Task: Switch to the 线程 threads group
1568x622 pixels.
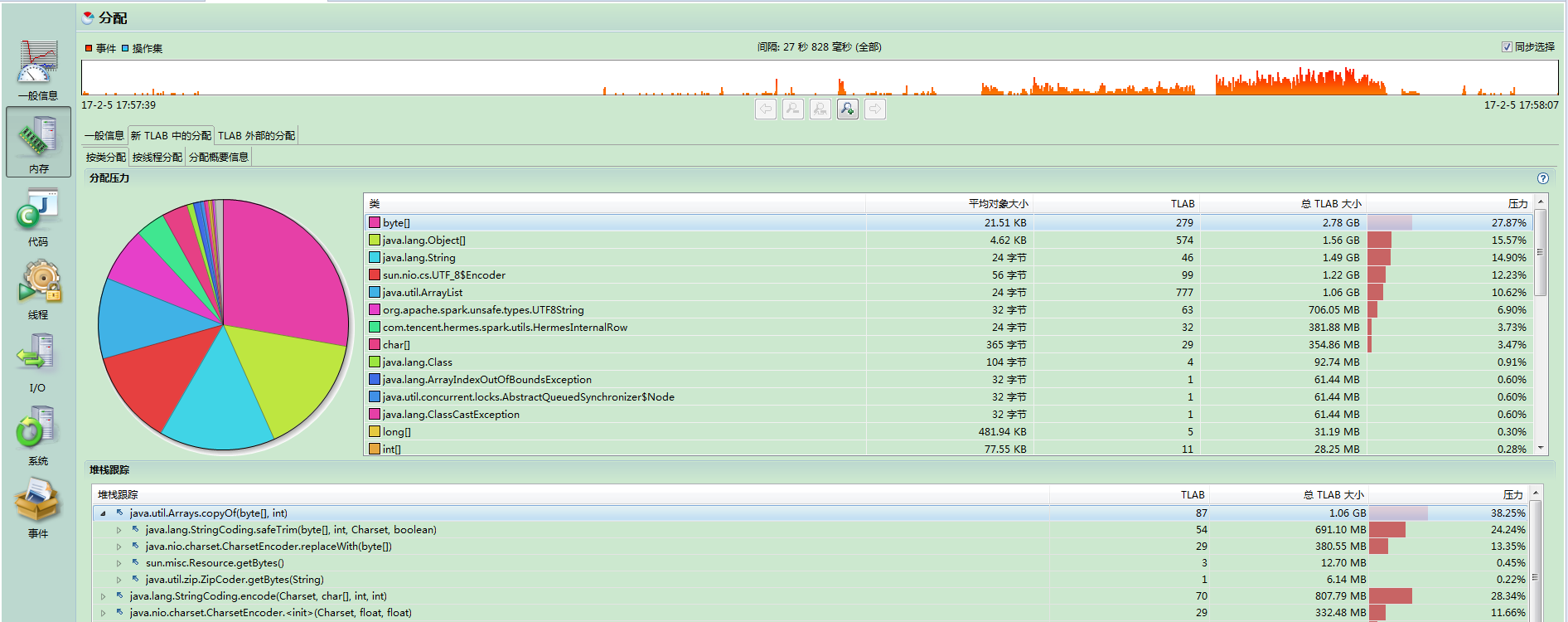Action: [x=38, y=290]
